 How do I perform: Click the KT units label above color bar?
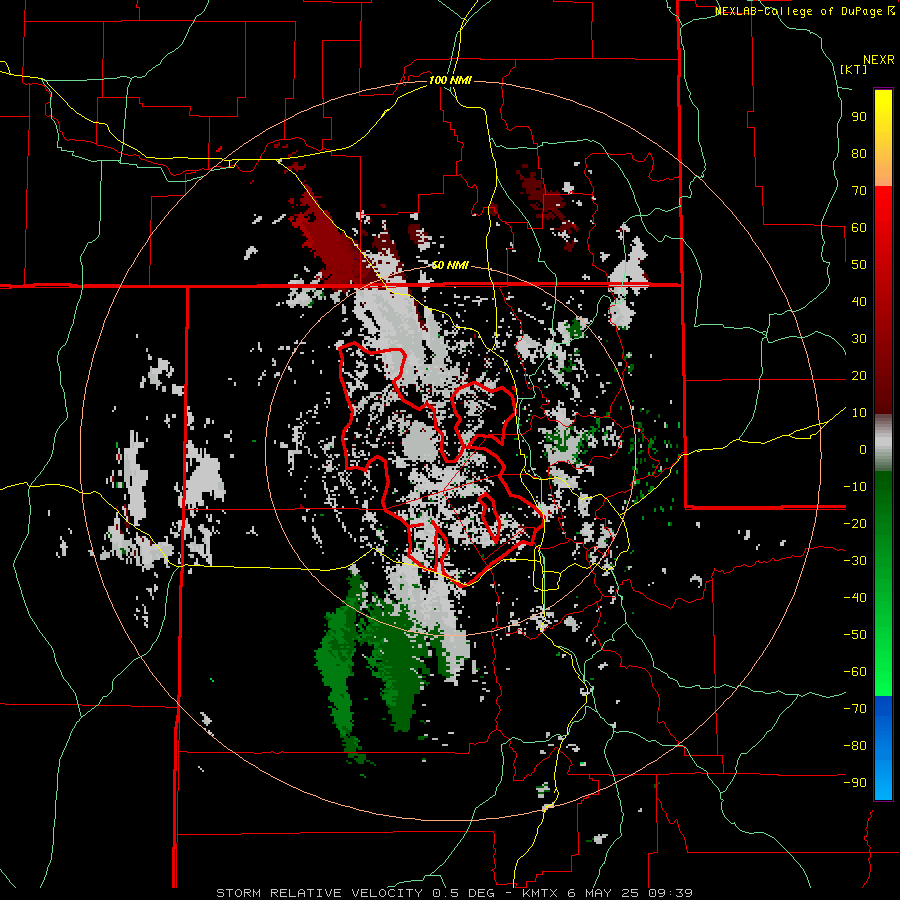853,69
